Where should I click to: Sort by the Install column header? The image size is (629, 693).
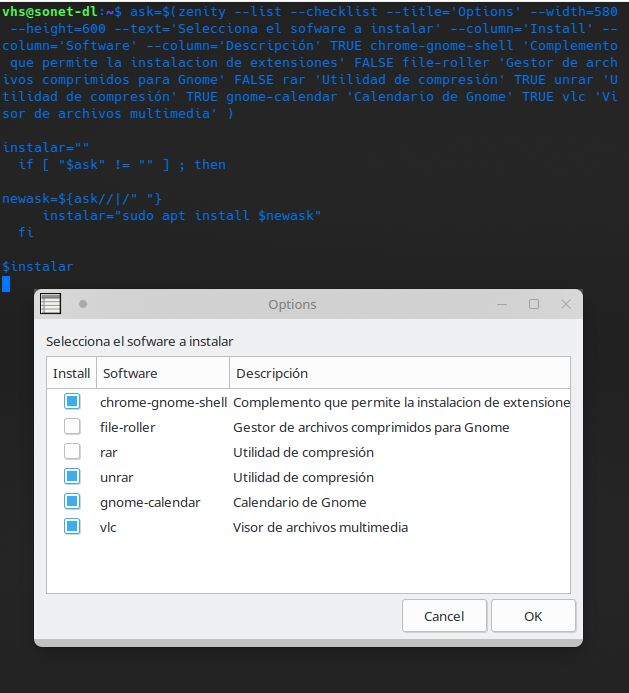coord(72,373)
